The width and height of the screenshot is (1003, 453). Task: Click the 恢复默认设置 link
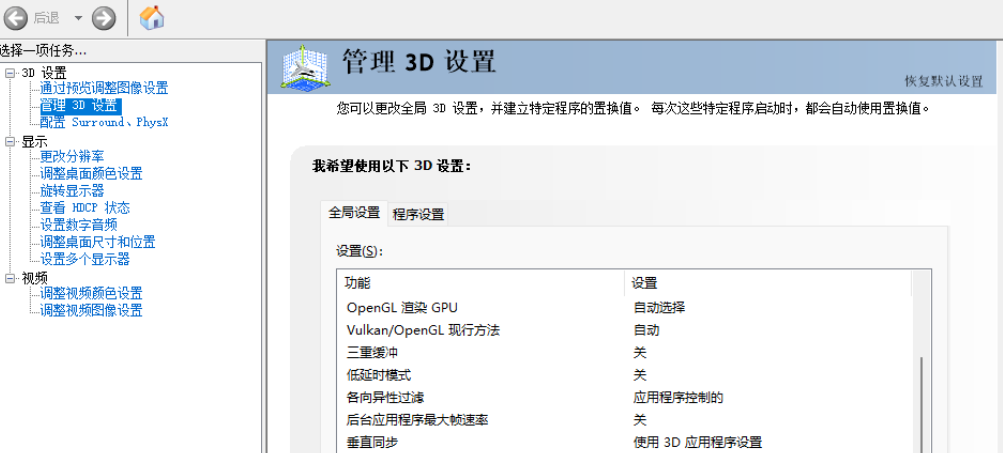click(x=943, y=81)
